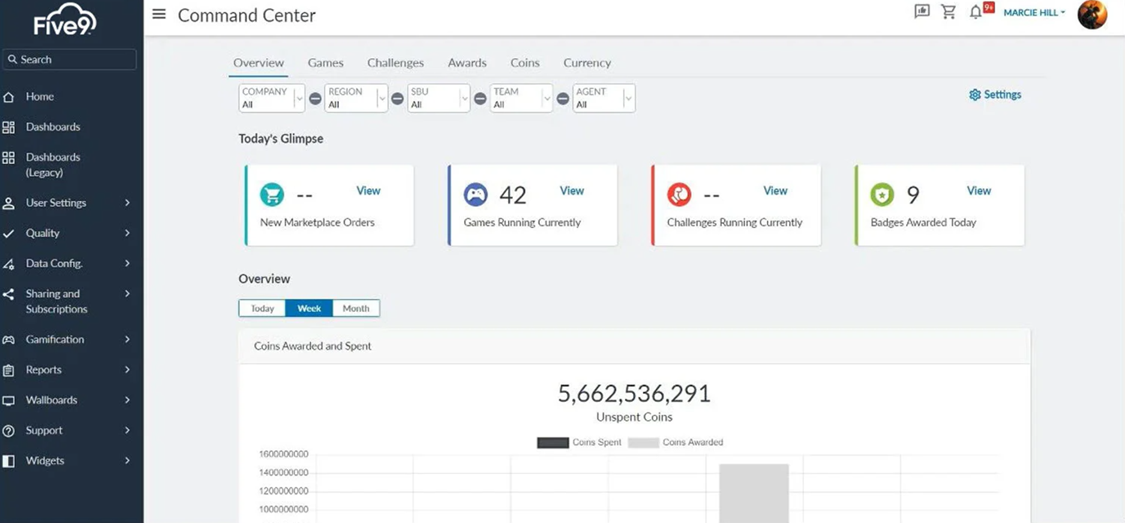Select the Today time range toggle
Image resolution: width=1125 pixels, height=523 pixels.
tap(262, 308)
